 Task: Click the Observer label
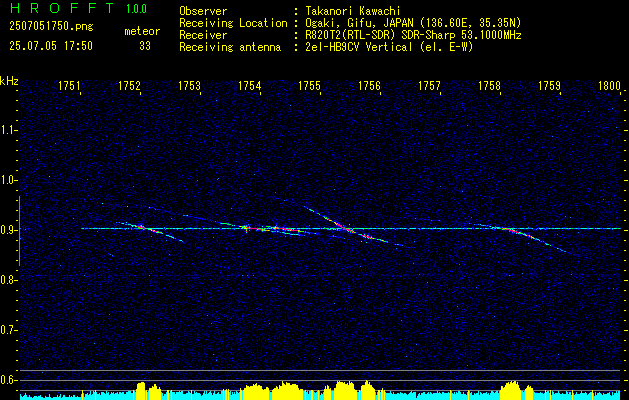pos(203,11)
